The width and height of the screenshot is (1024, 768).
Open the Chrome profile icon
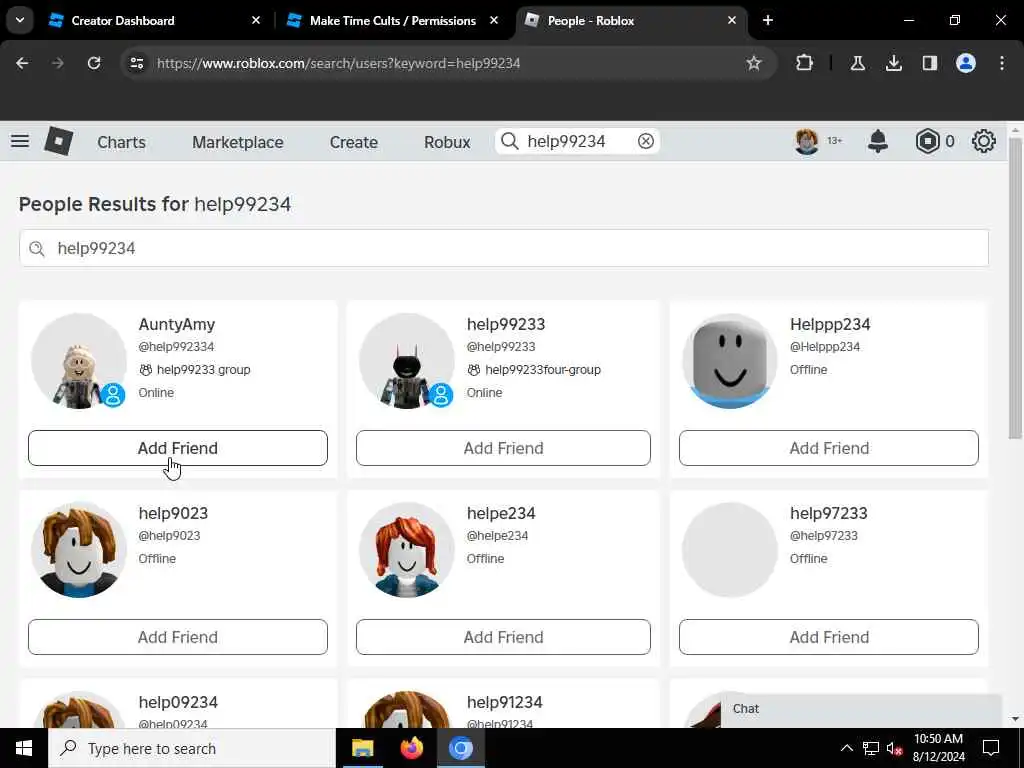click(965, 63)
